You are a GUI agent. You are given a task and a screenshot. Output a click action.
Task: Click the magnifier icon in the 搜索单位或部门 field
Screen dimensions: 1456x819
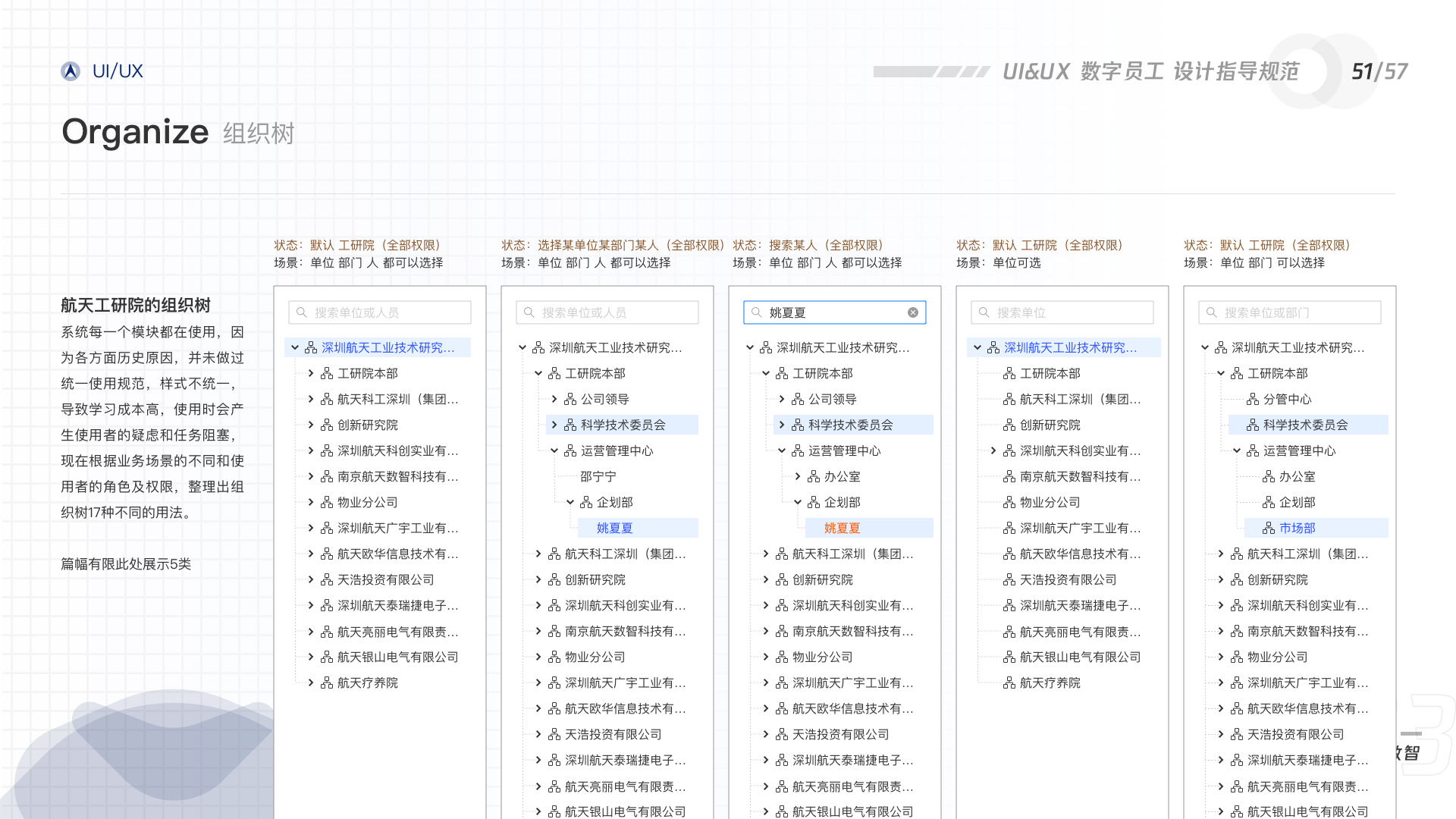point(1211,312)
